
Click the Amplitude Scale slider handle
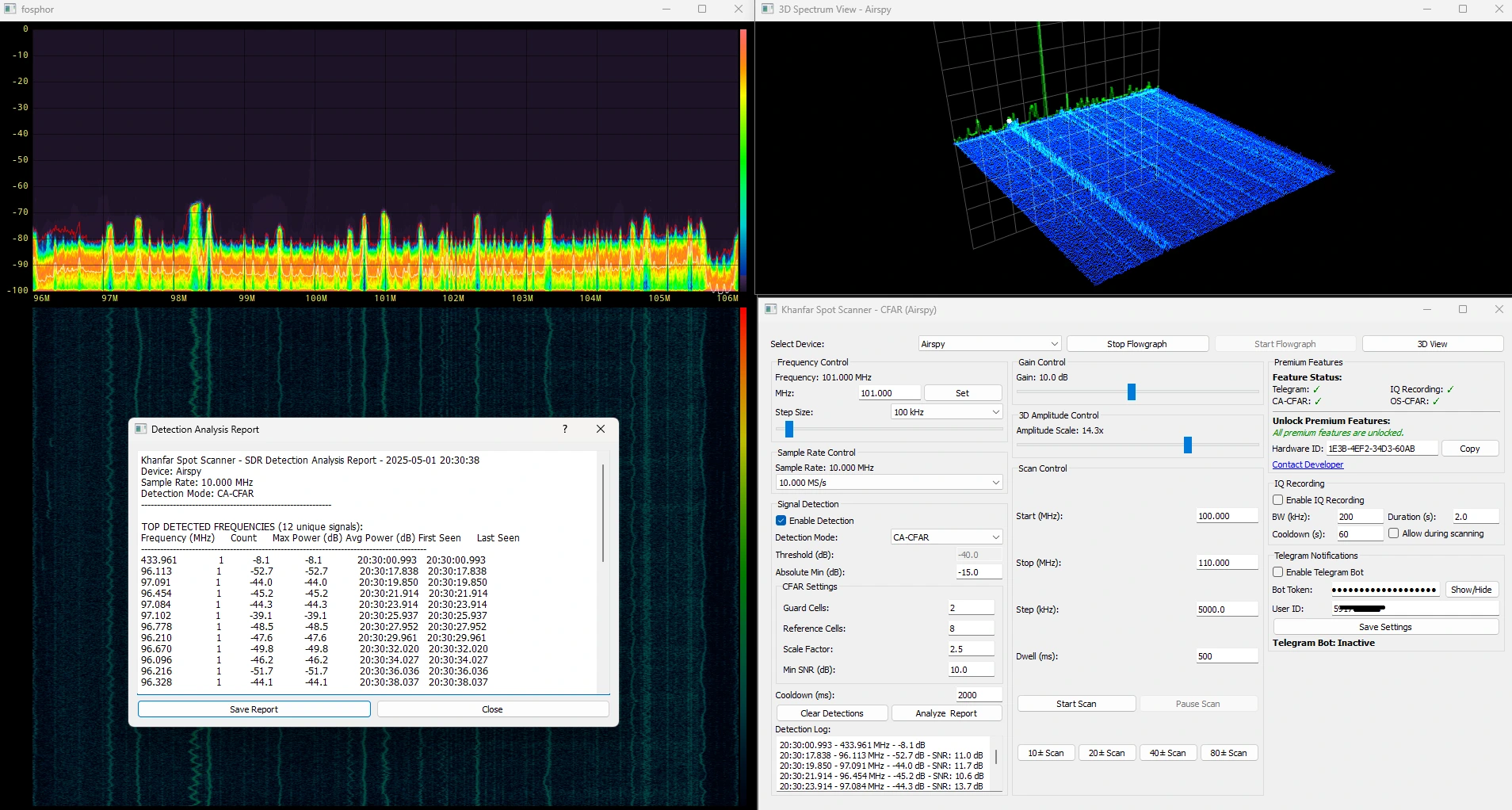(x=1188, y=445)
